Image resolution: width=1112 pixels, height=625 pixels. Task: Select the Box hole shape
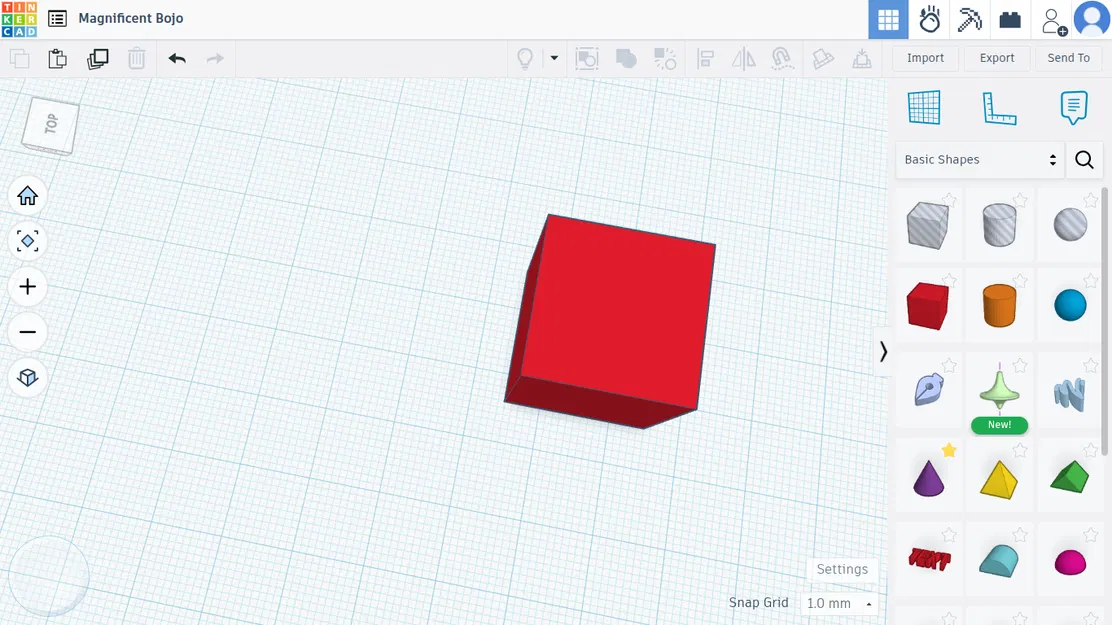click(928, 225)
